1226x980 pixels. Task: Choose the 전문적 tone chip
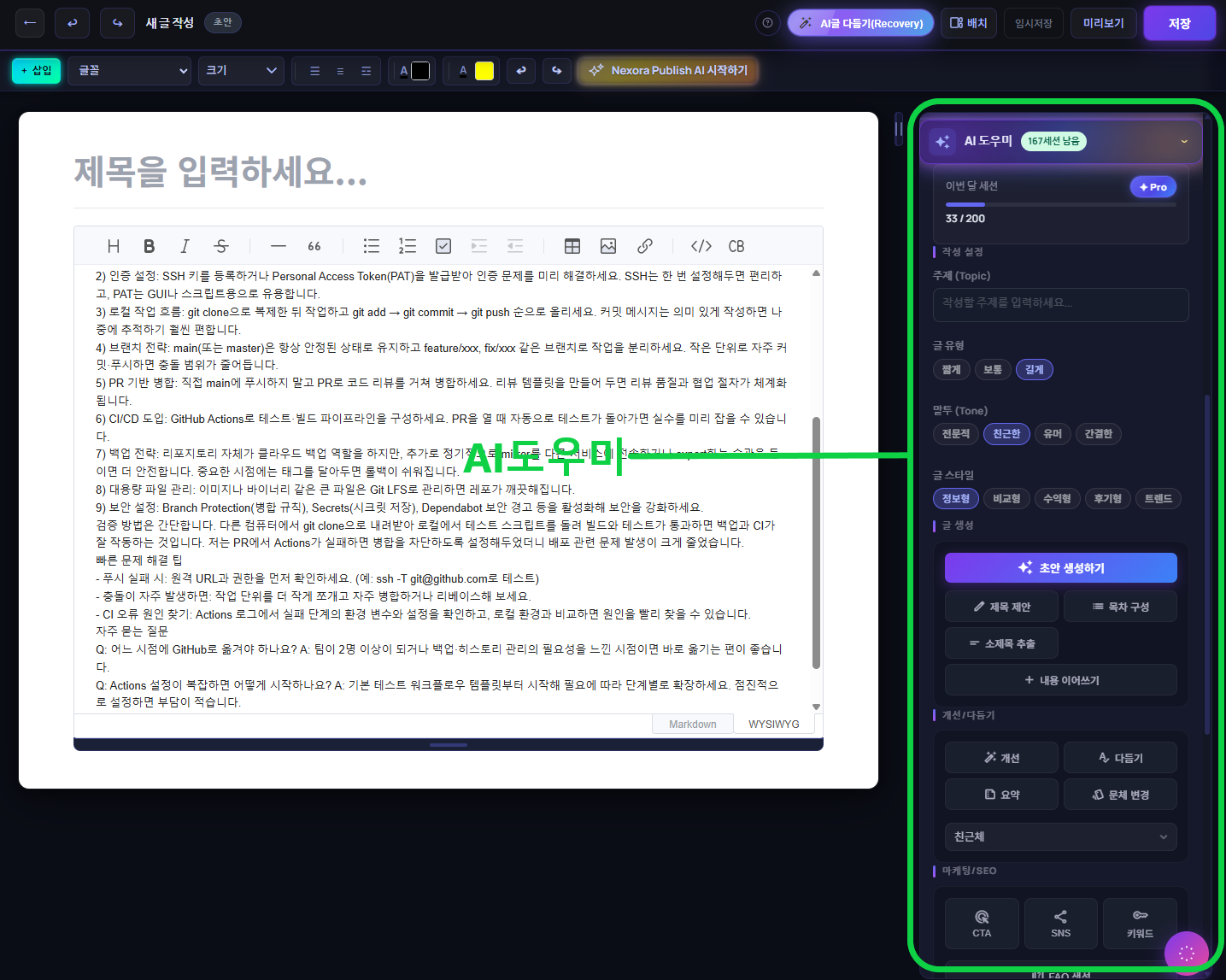pos(955,434)
